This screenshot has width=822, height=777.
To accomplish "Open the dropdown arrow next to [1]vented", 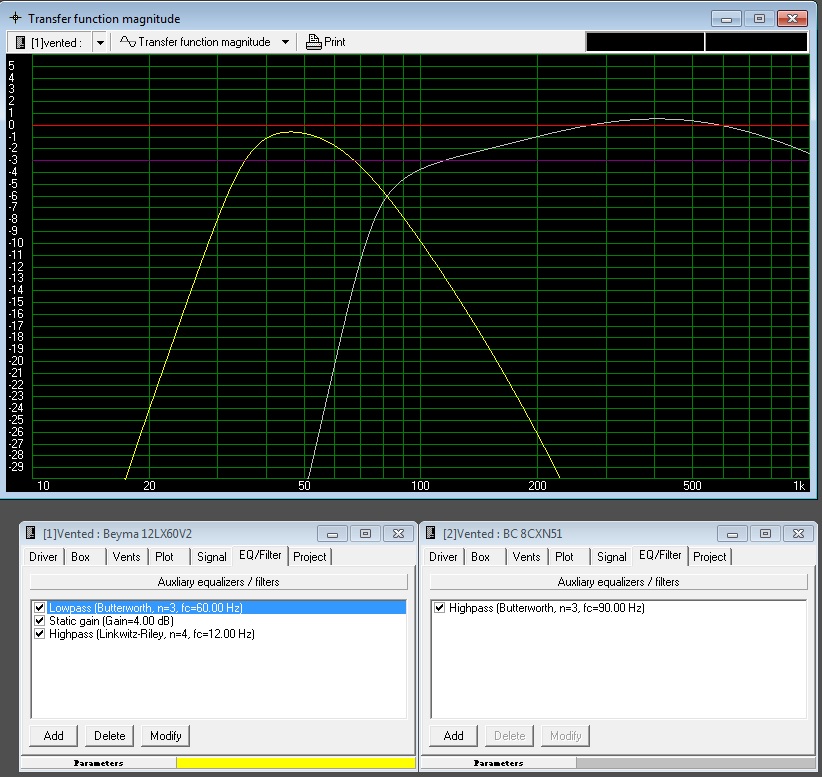I will tap(100, 42).
